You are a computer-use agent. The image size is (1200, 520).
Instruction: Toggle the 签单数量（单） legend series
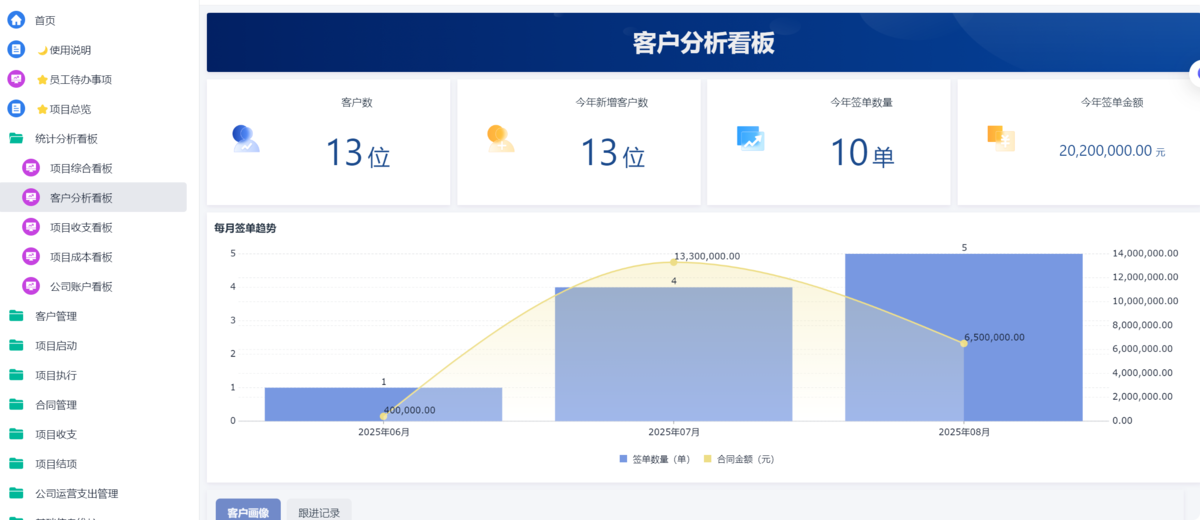[655, 459]
